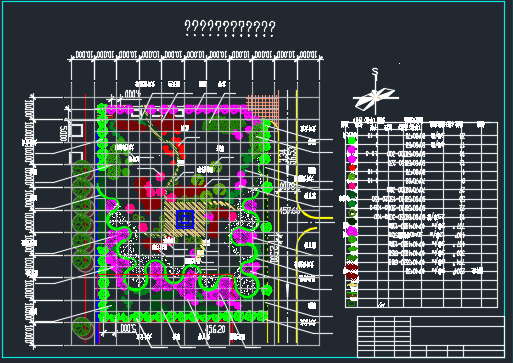Screen dimensions: 513x363
Task: Select the blue square pavilion at plan center
Action: (x=185, y=219)
